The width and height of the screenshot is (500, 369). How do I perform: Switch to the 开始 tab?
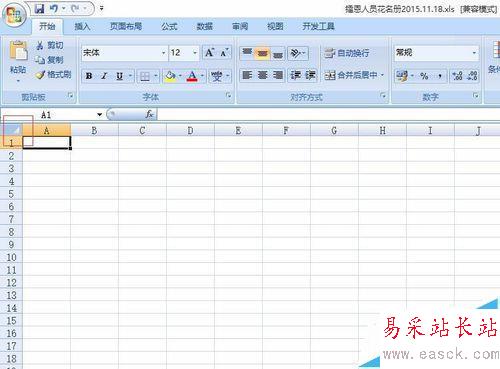tap(47, 26)
